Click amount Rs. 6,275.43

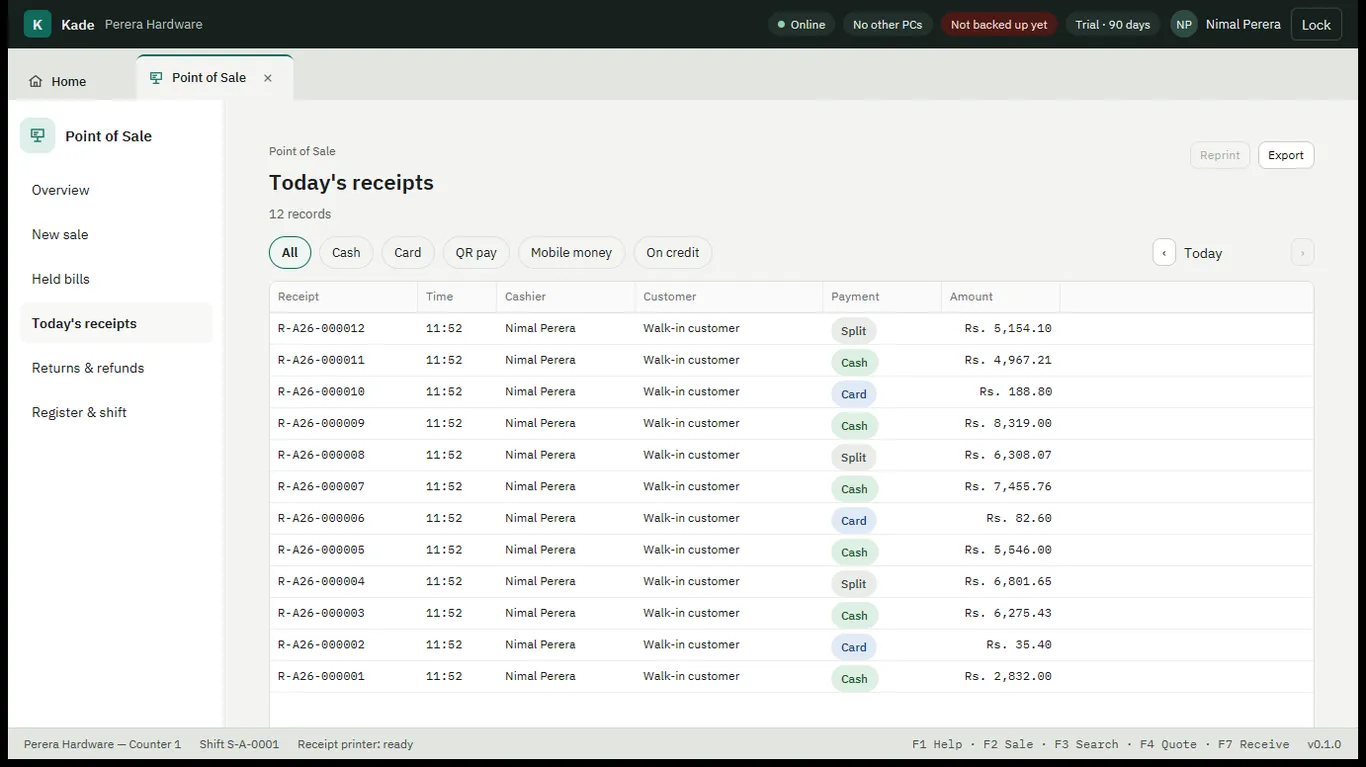[x=1008, y=613]
